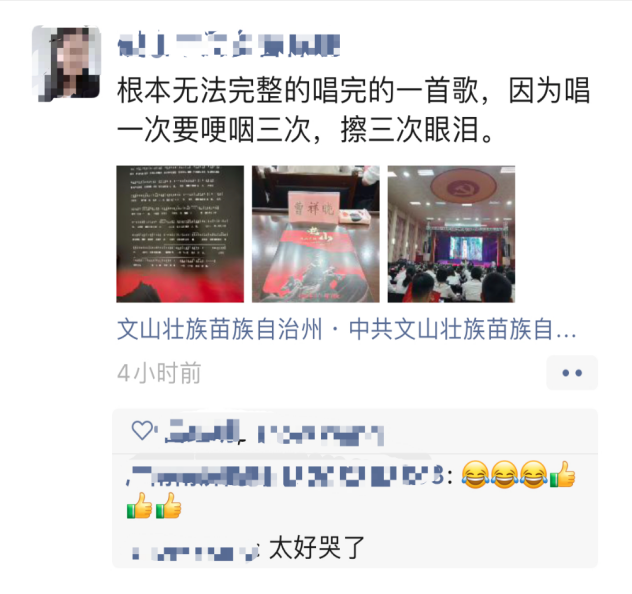
Task: Tap the thumbs-up emoji after the laughing faces
Action: click(x=562, y=474)
